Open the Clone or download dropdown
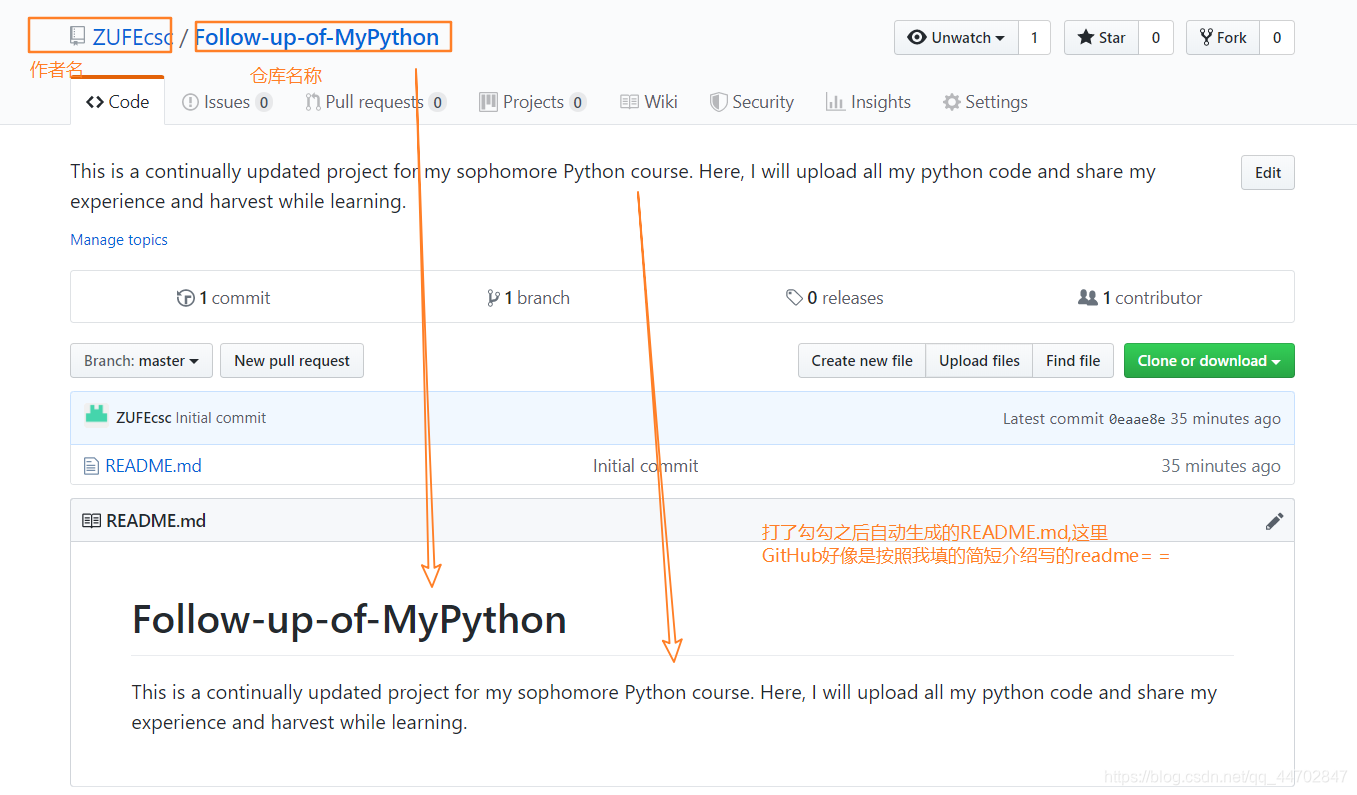The width and height of the screenshot is (1357, 795). click(1209, 361)
